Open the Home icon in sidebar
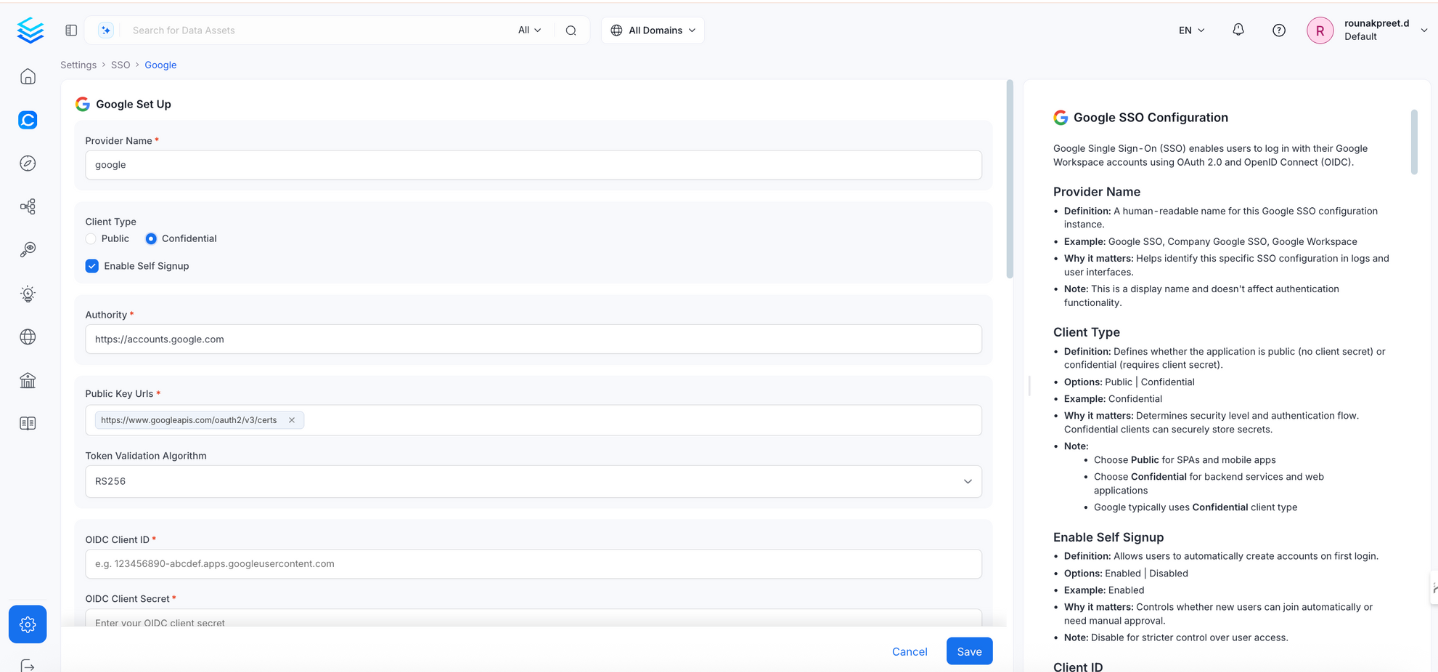This screenshot has height=672, width=1438. [x=28, y=76]
